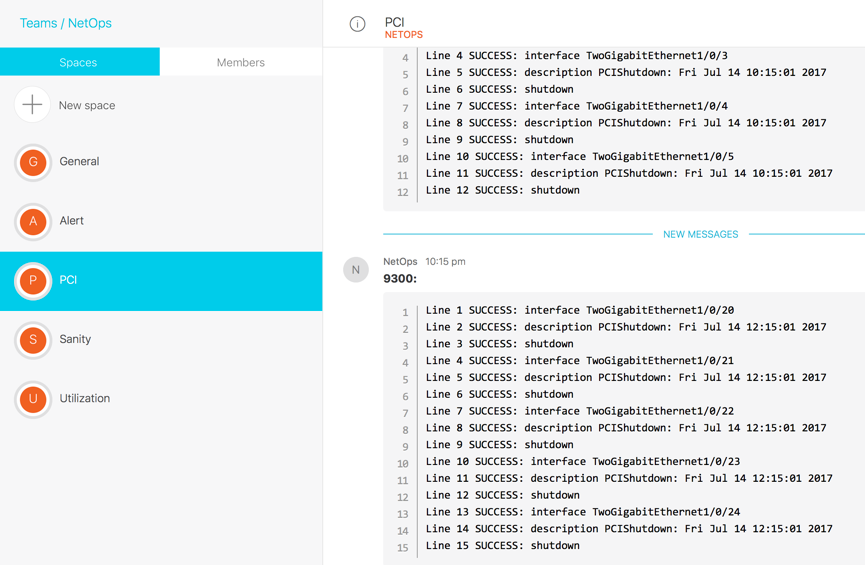Switch to the Spaces tab

(x=79, y=62)
